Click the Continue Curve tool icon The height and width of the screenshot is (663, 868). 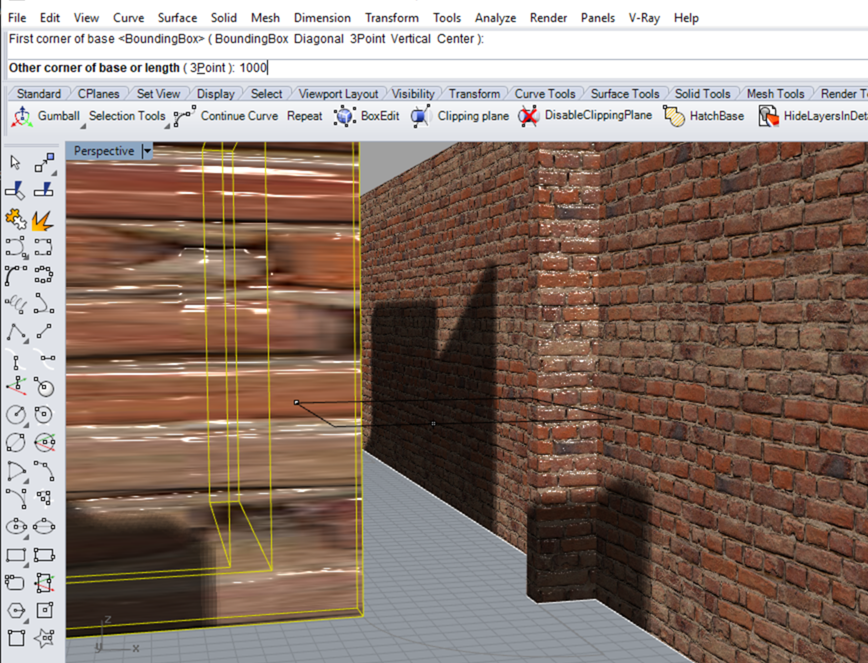[x=184, y=116]
